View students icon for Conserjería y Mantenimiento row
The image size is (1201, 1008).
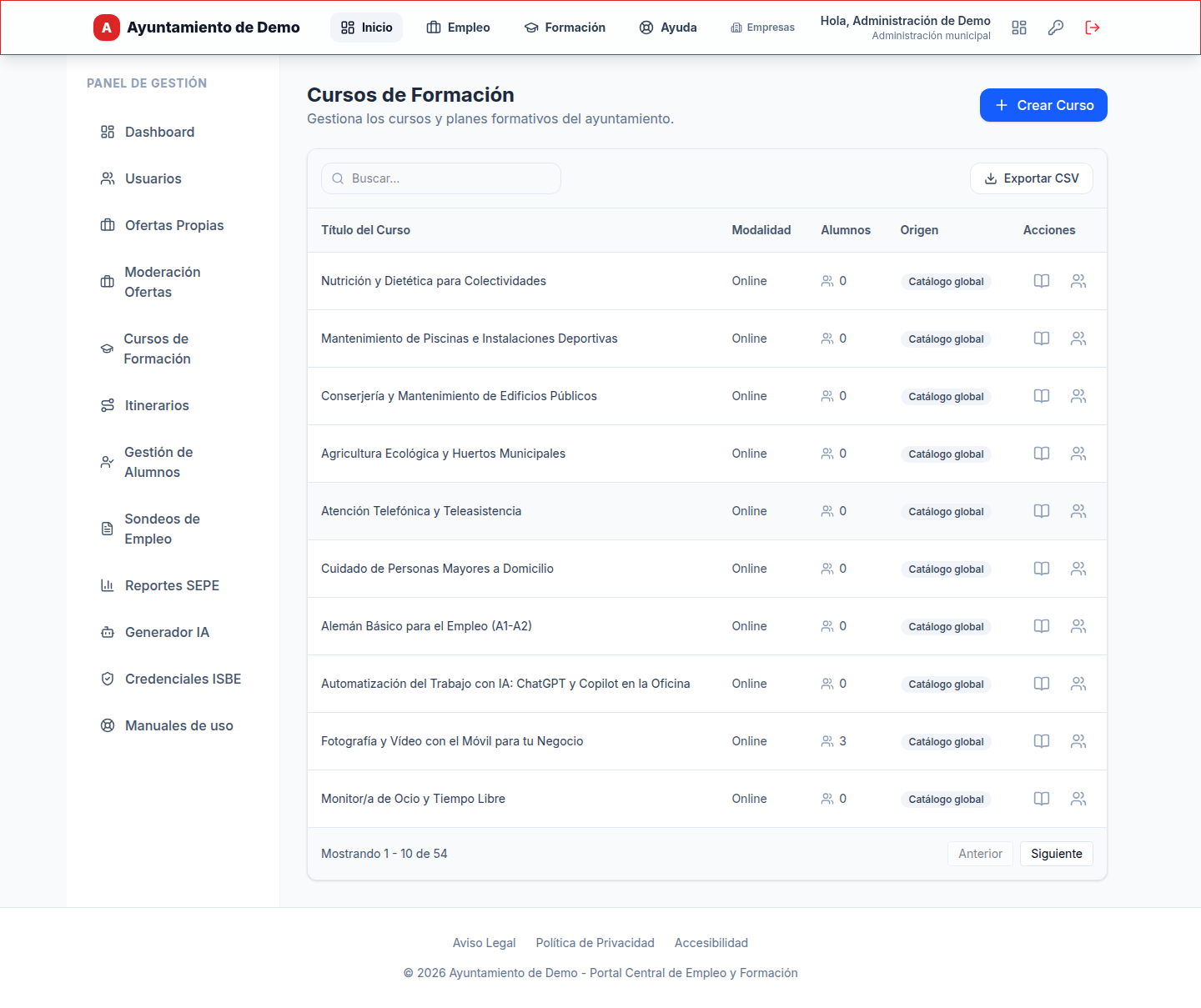point(1078,396)
